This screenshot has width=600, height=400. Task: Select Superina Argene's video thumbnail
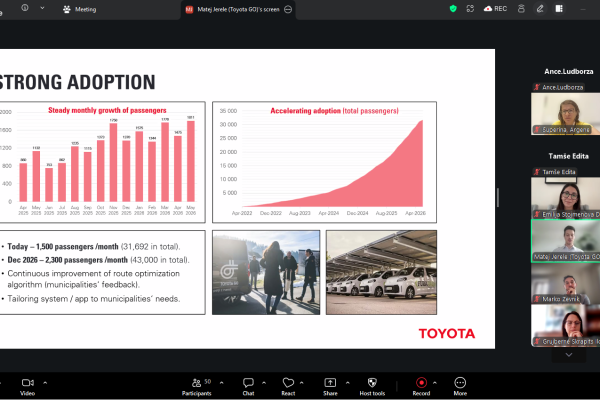click(565, 114)
